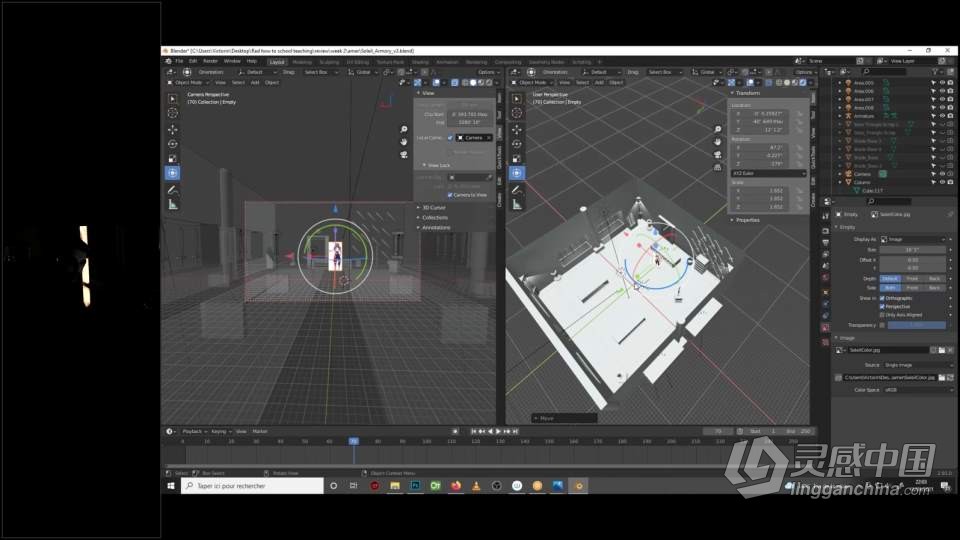Image resolution: width=960 pixels, height=540 pixels.
Task: Select the Measure tool in left viewport
Action: [x=173, y=205]
